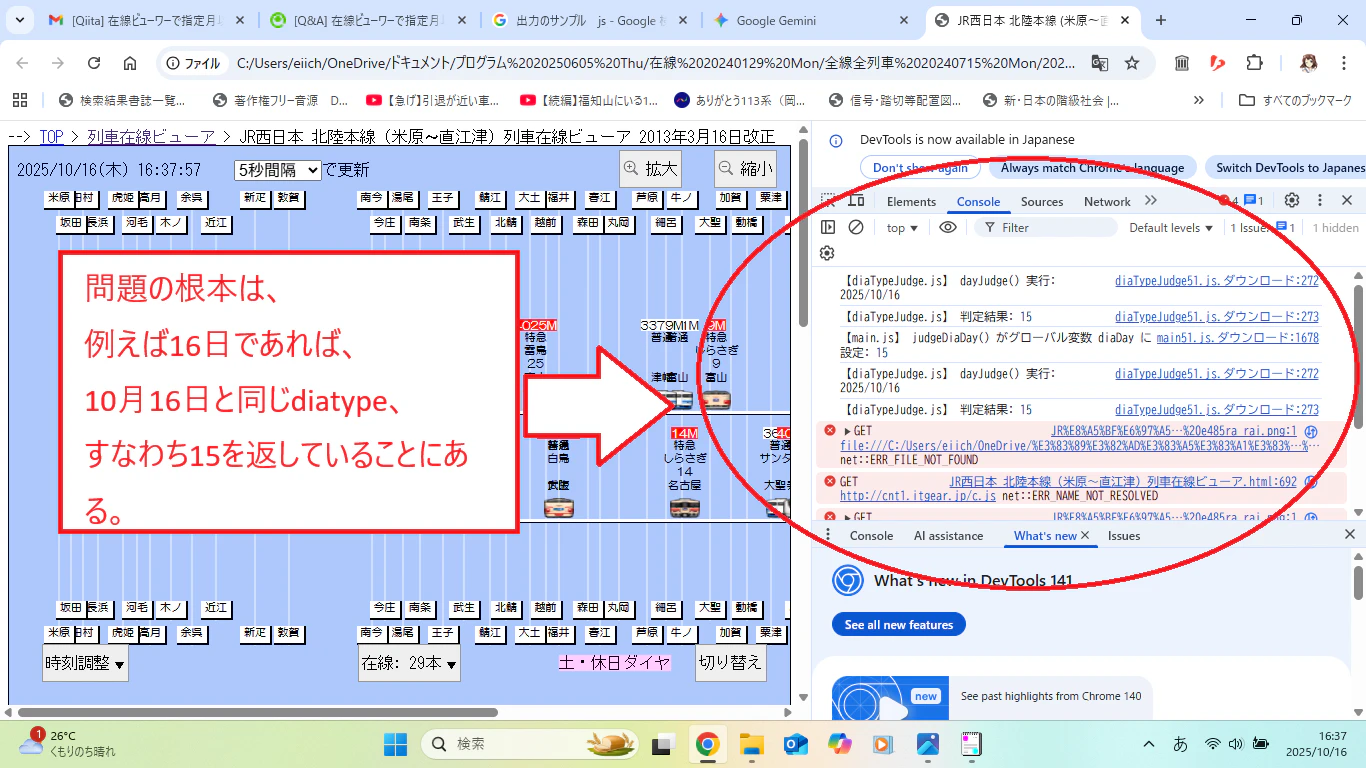Click the page horizontal scrollbar thumb
This screenshot has height=768, width=1366.
tap(256, 713)
